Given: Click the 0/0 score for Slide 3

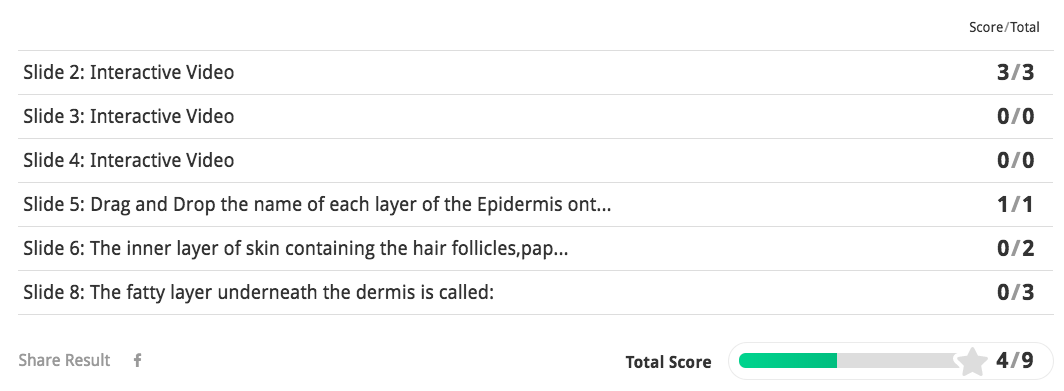Looking at the screenshot, I should [1015, 117].
